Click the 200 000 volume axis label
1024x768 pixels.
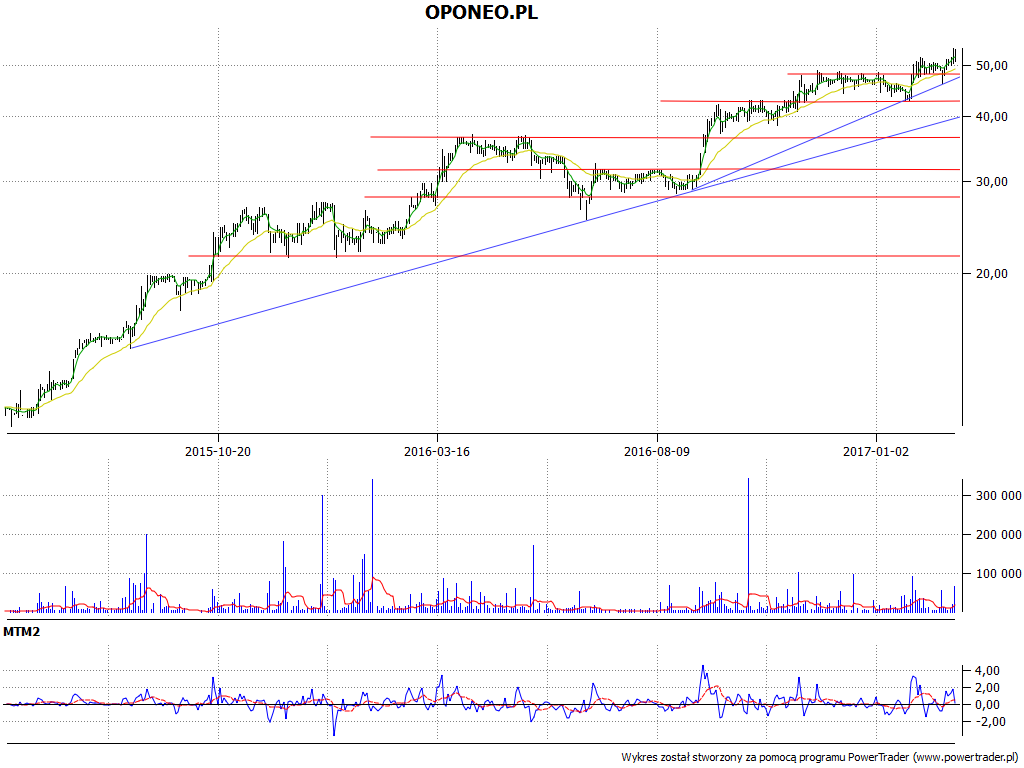tap(999, 535)
